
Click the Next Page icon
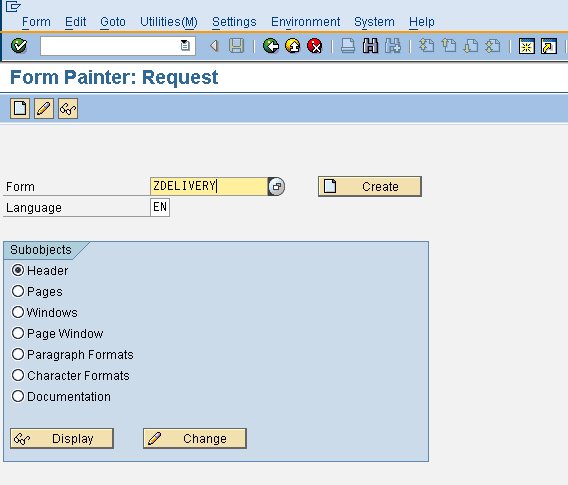point(471,46)
